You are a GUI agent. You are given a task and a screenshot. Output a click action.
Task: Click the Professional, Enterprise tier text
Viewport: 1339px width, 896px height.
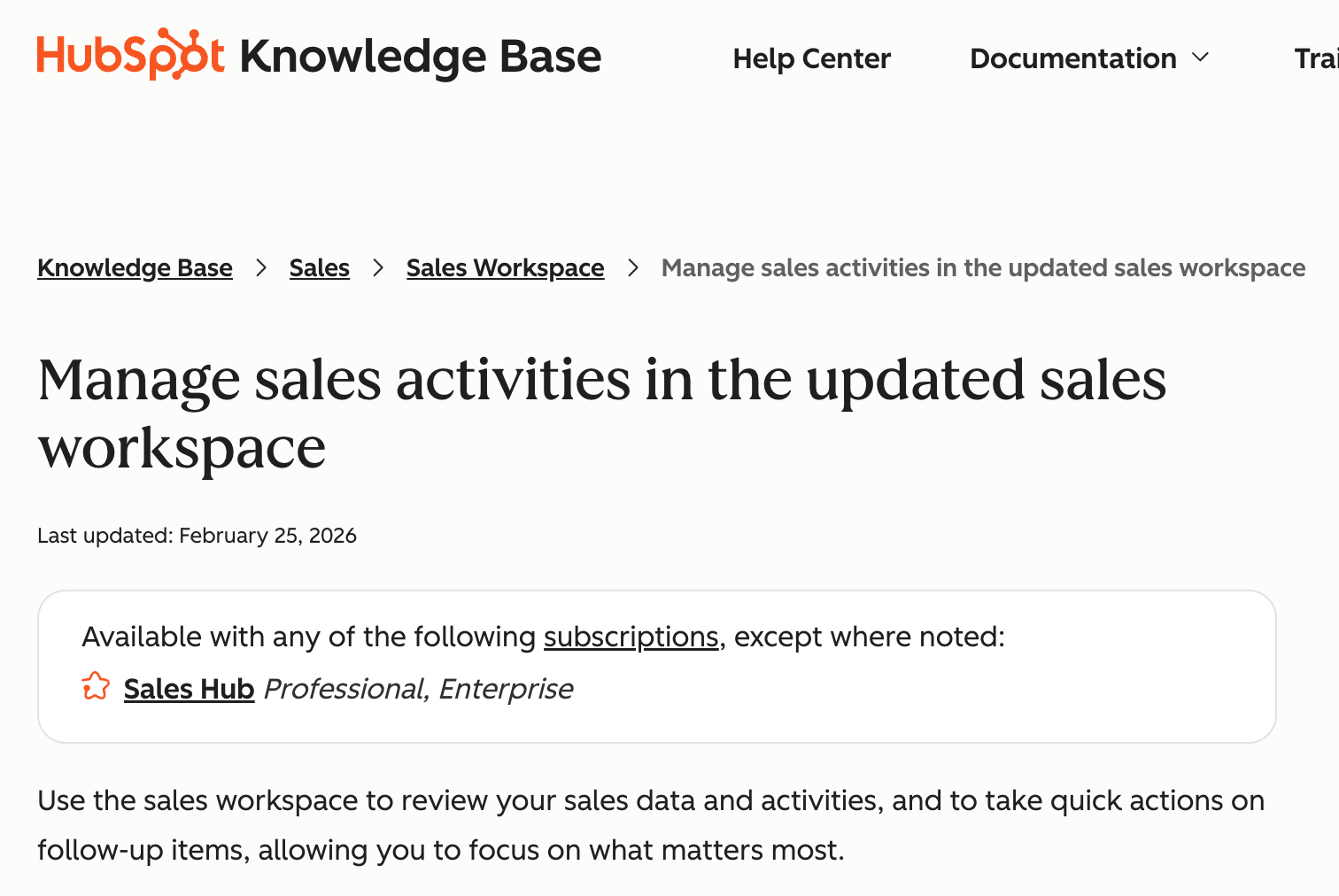[418, 689]
